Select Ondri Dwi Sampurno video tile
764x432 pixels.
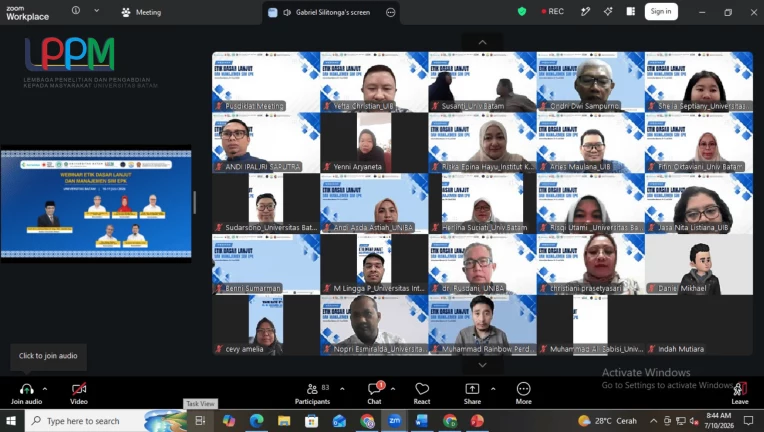coord(591,82)
